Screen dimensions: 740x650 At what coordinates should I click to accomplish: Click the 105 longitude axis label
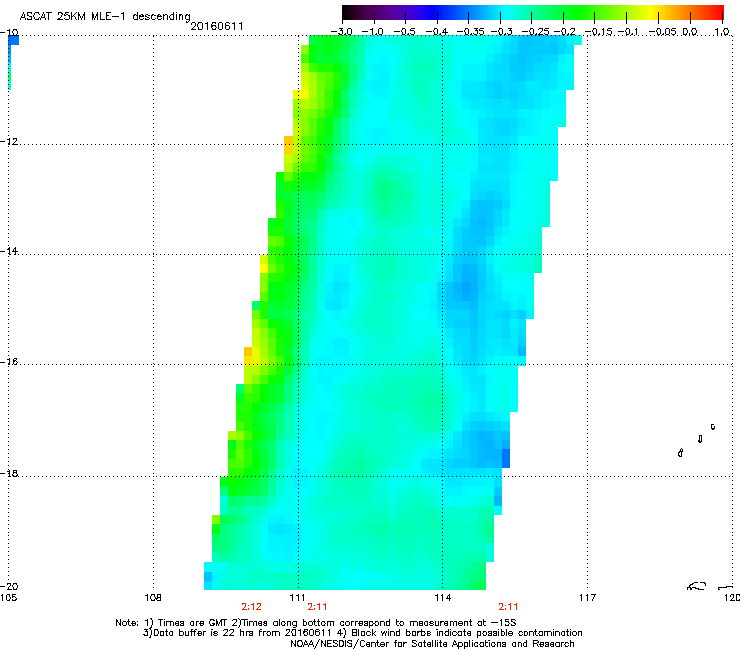click(x=8, y=598)
